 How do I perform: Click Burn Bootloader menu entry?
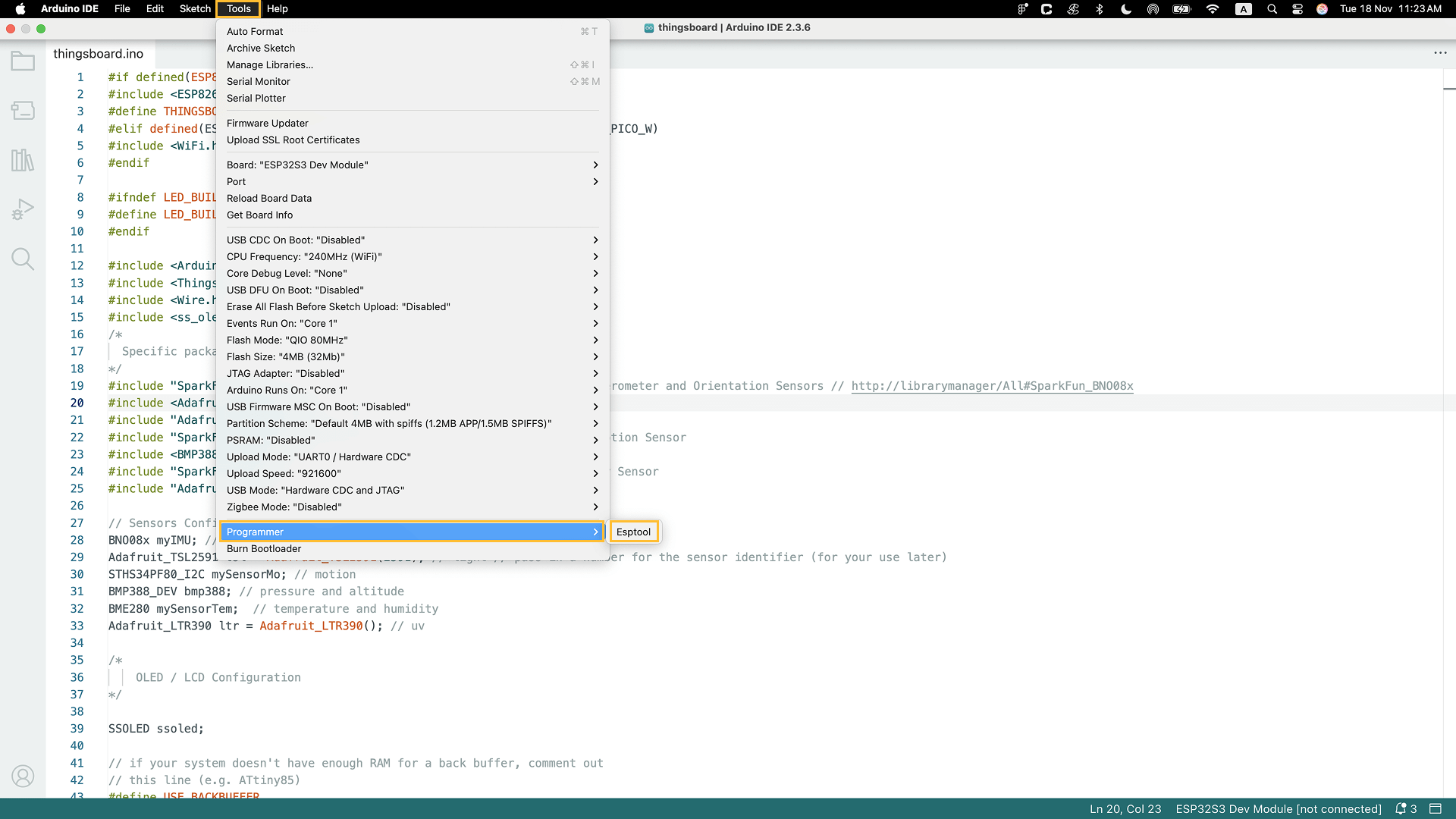click(x=264, y=548)
